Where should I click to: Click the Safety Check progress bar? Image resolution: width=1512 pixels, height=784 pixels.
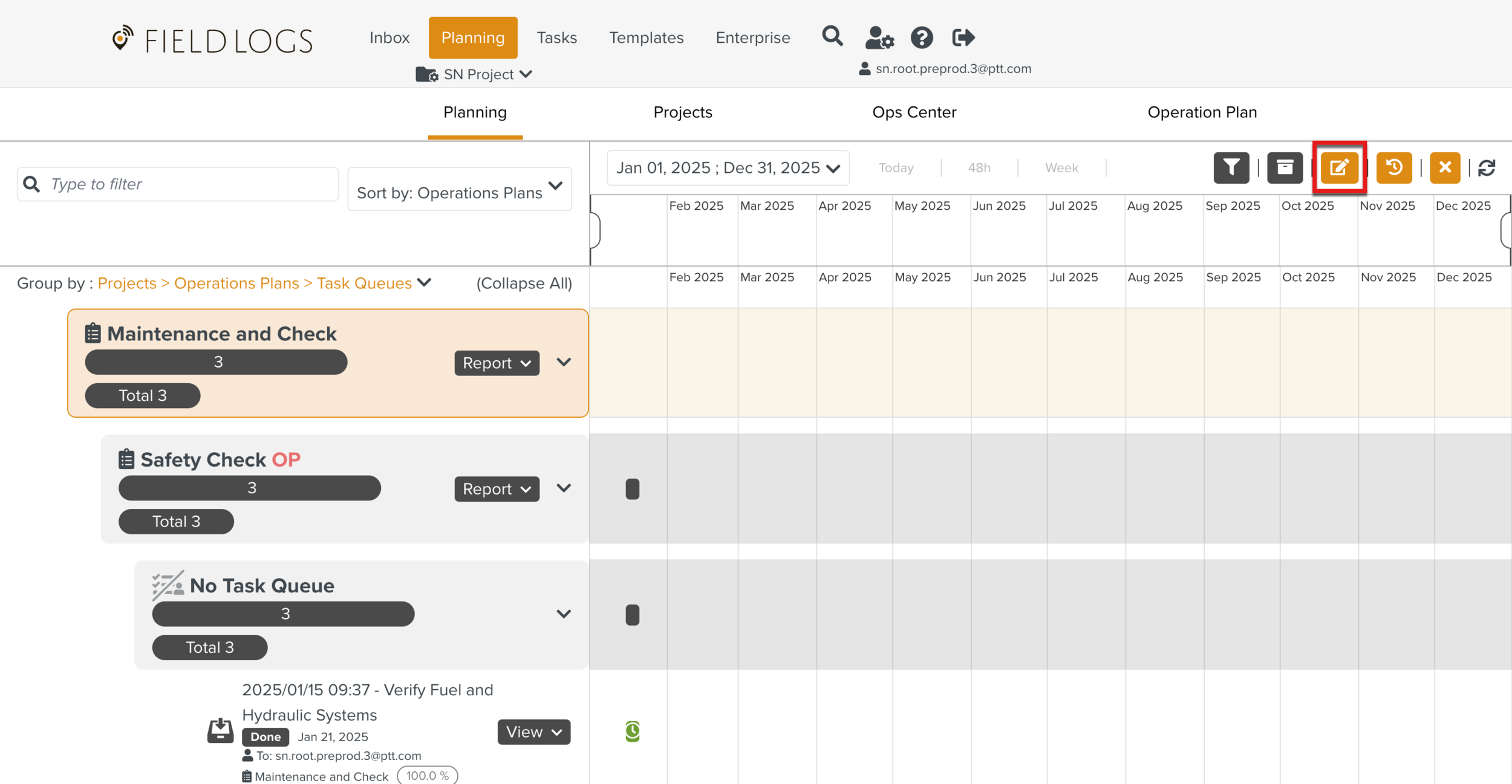tap(250, 488)
